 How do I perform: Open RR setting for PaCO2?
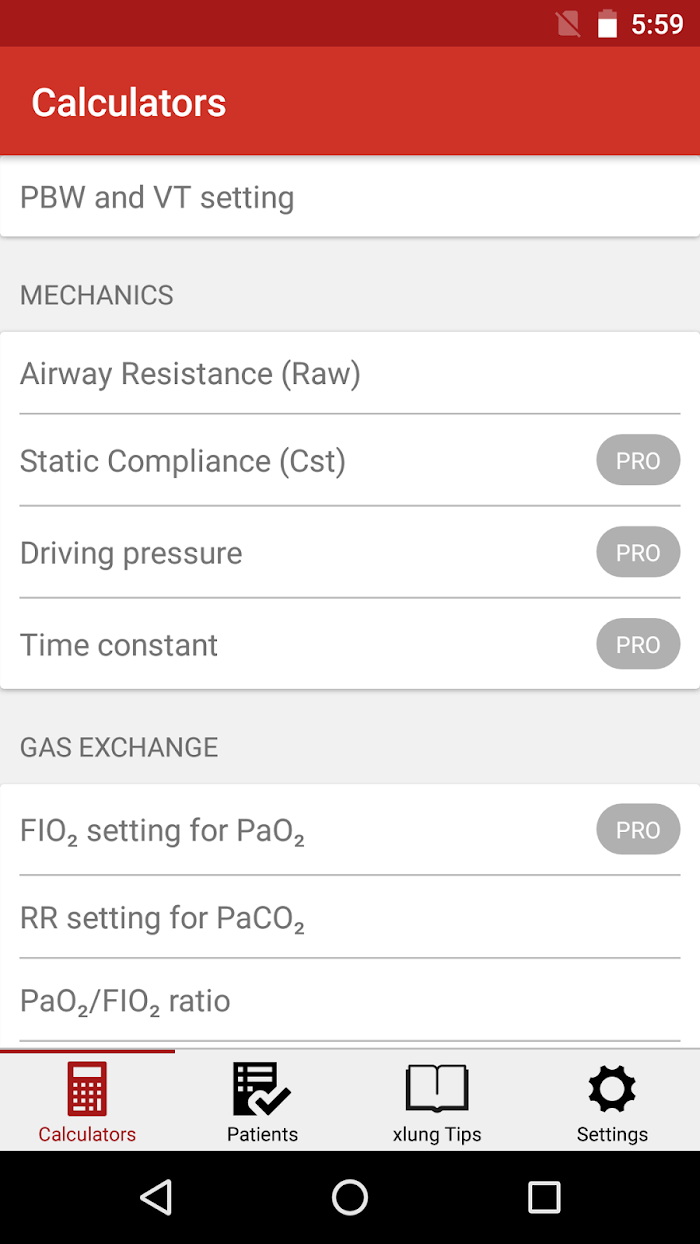tap(162, 918)
